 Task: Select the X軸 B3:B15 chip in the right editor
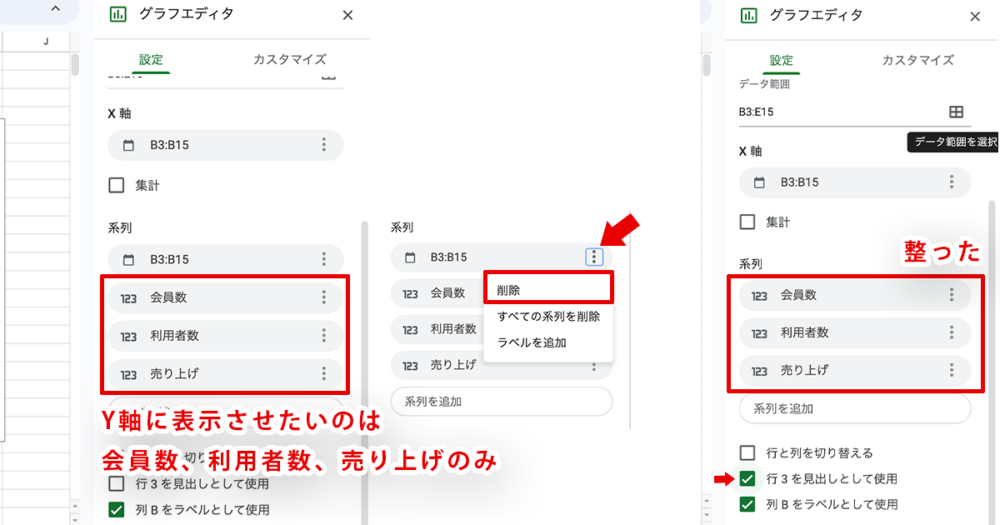pyautogui.click(x=855, y=182)
